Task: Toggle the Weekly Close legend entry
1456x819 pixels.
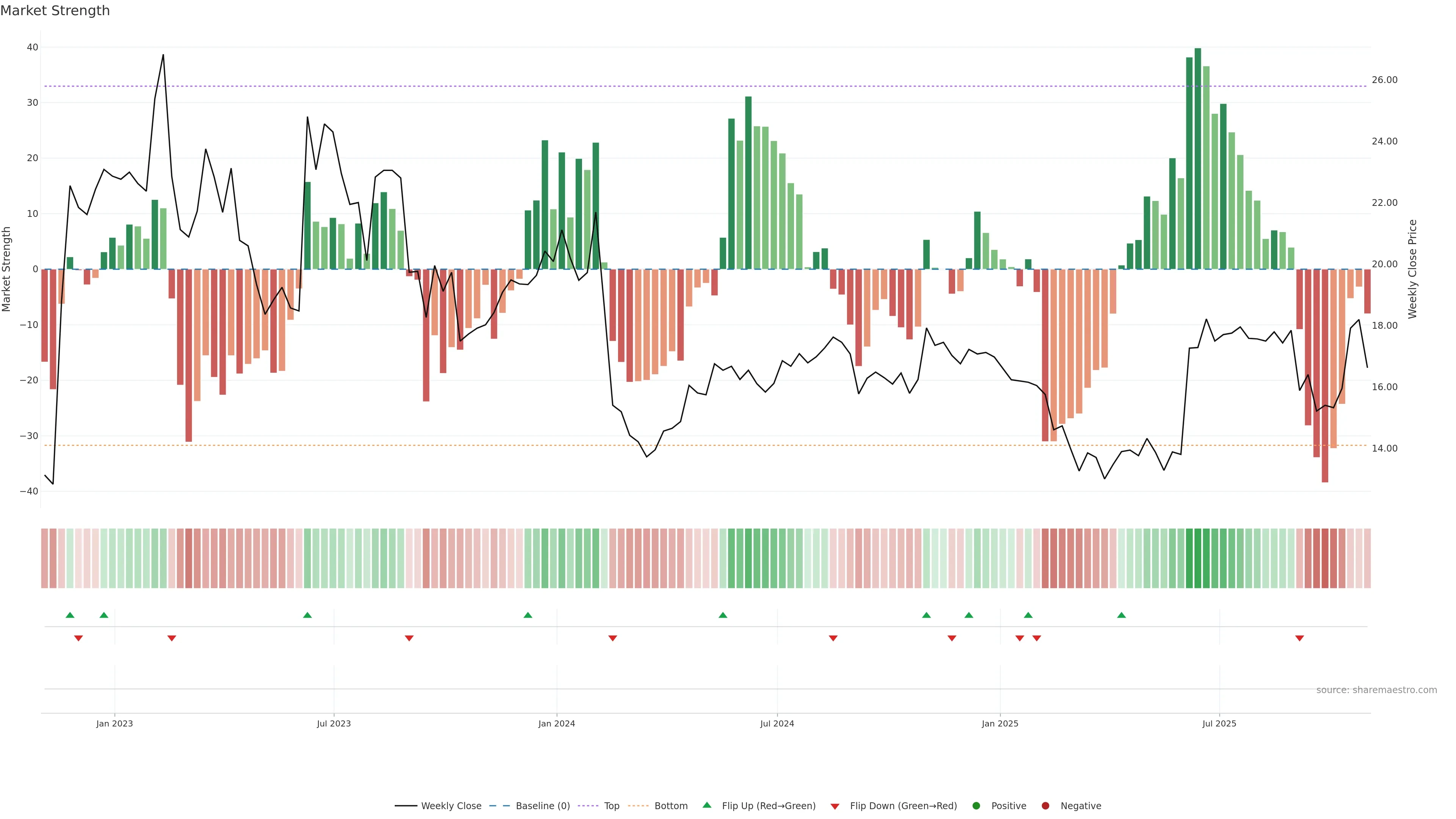Action: tap(451, 806)
